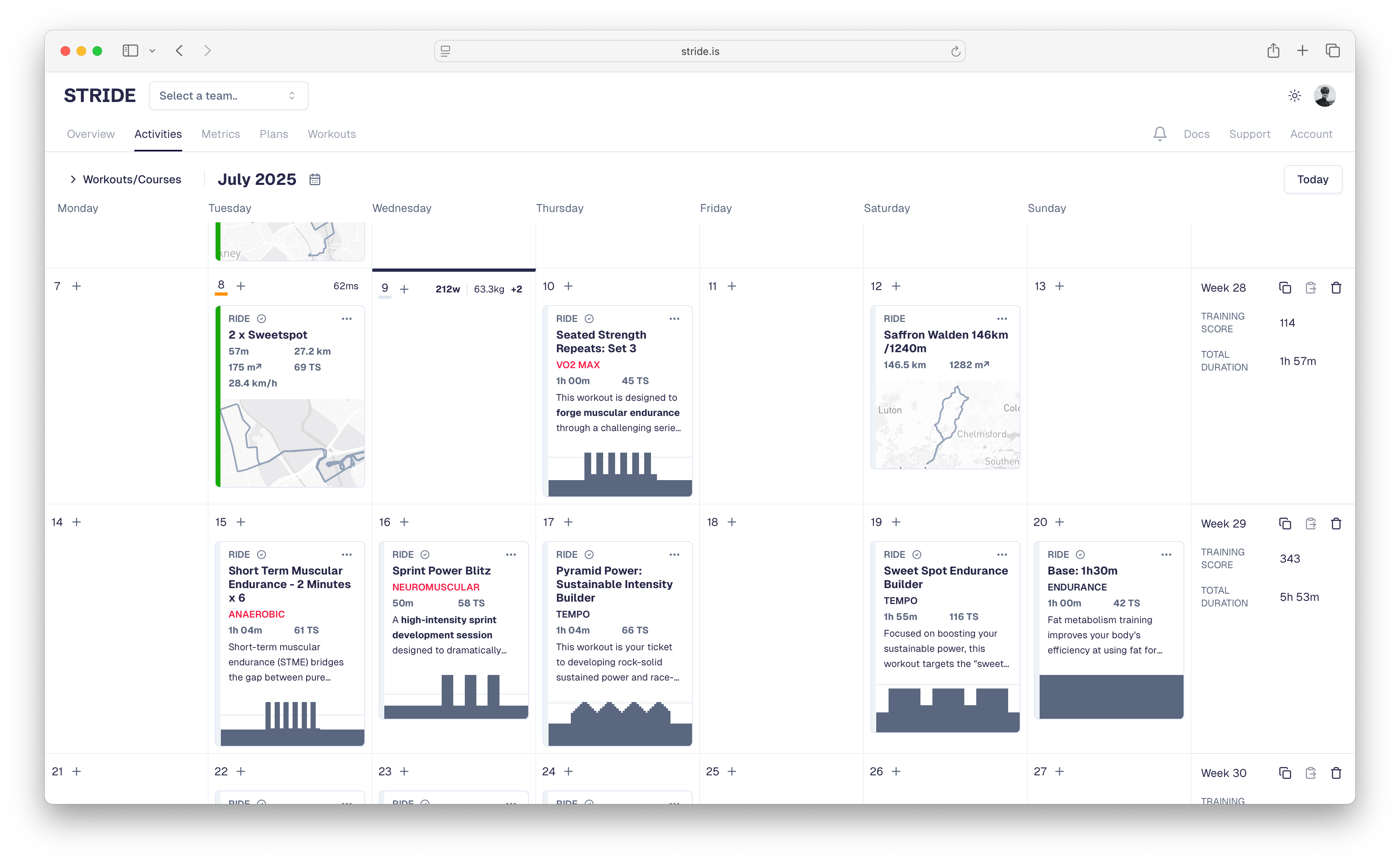Screen dimensions: 1400x863
Task: Expand the Workouts/Courses chevron
Action: (x=73, y=179)
